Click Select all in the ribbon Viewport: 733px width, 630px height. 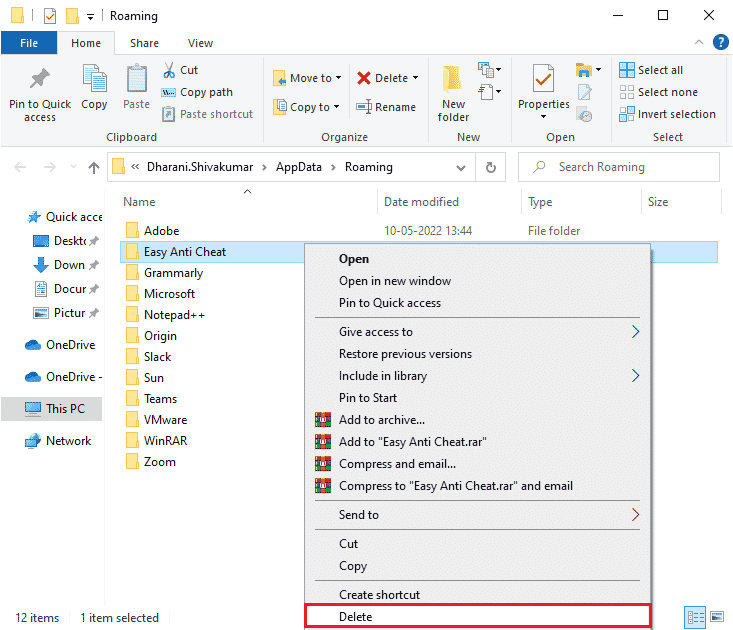click(651, 70)
